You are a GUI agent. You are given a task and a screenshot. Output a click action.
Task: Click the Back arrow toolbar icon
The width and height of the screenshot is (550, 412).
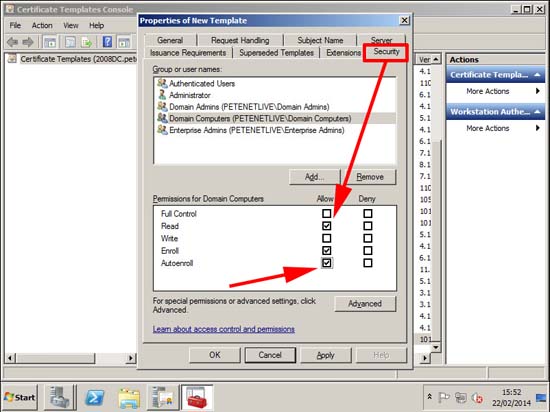tap(13, 42)
